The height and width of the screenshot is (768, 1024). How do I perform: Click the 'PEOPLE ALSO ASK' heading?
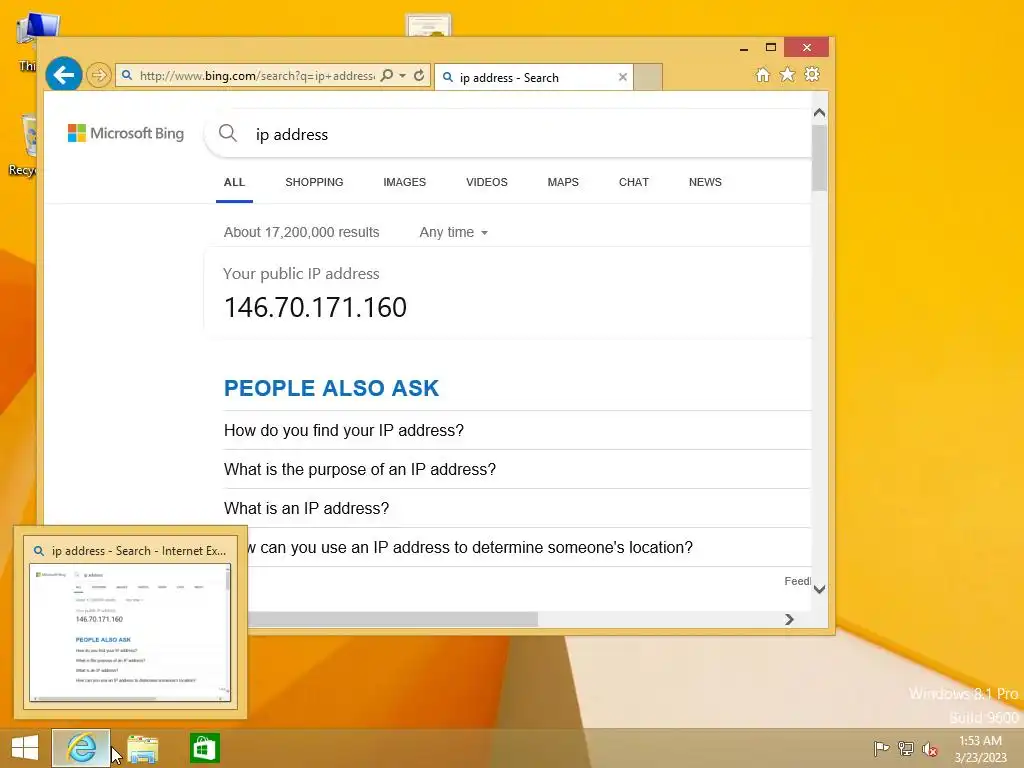[x=331, y=388]
